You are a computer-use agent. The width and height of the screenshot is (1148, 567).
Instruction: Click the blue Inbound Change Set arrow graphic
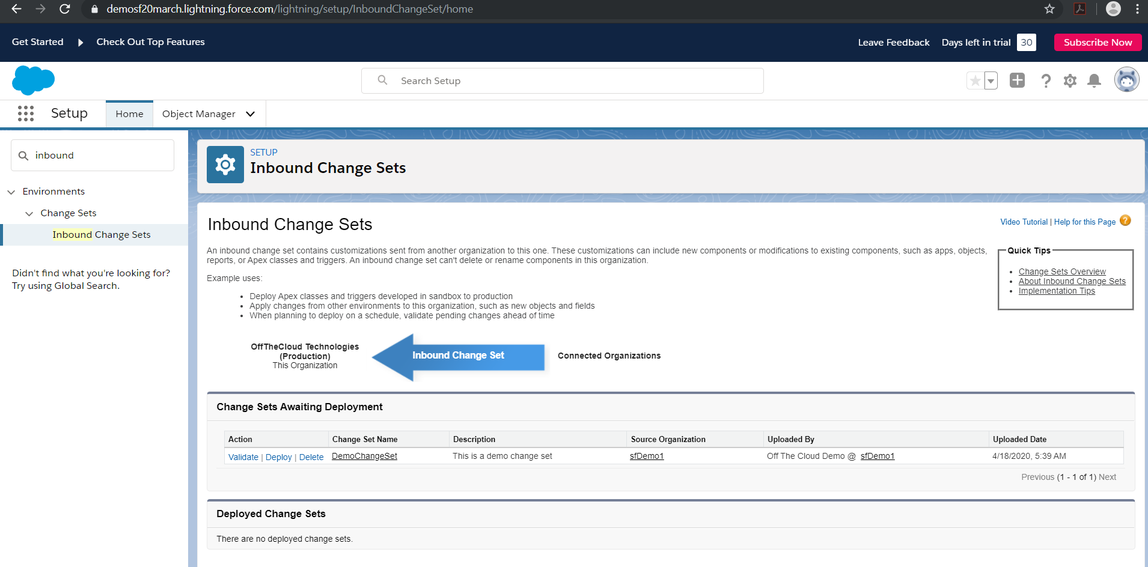[458, 357]
